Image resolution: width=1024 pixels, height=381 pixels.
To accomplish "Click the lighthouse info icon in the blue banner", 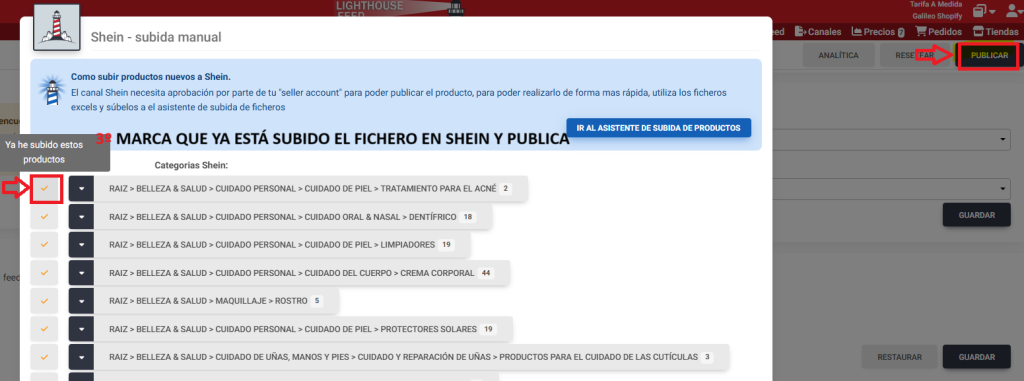I will [x=51, y=90].
